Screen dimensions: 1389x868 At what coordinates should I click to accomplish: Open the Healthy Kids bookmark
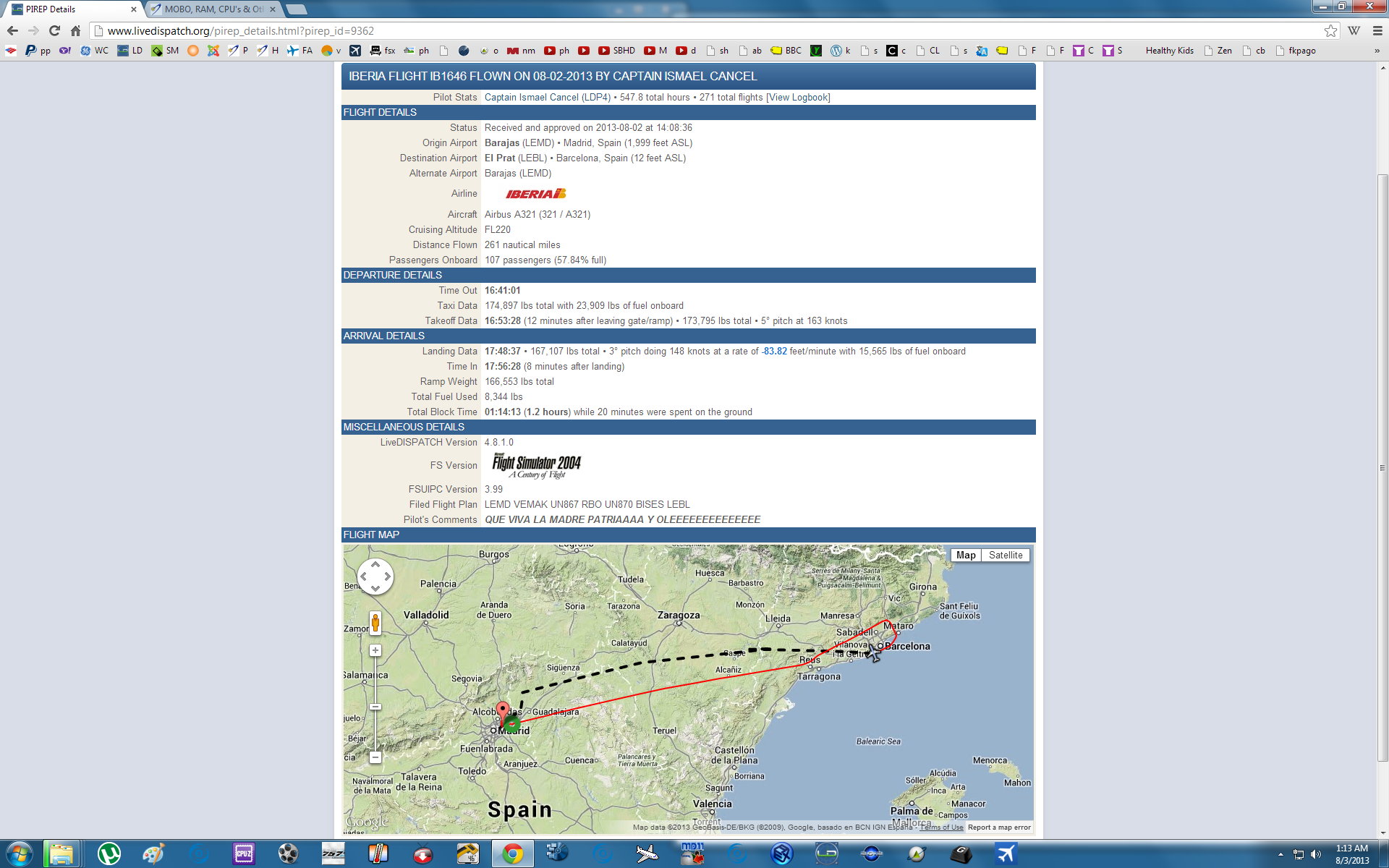tap(1169, 51)
